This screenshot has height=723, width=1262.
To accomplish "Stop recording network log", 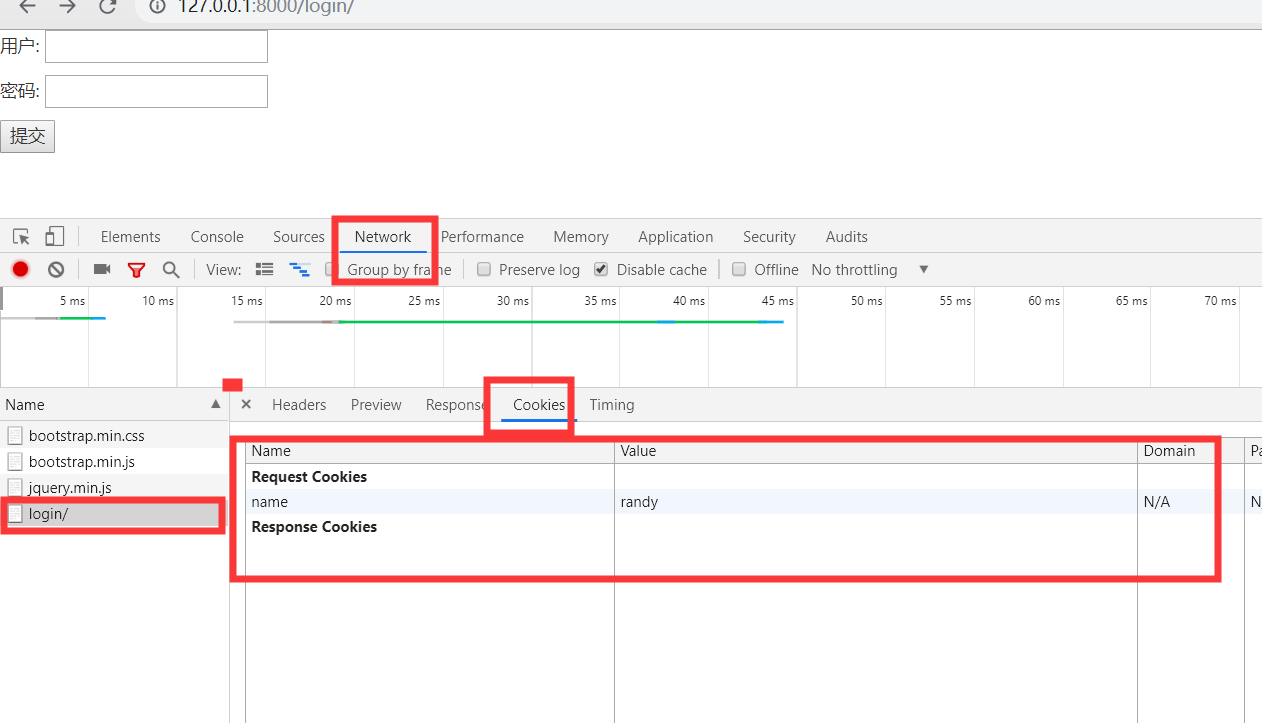I will pyautogui.click(x=20, y=269).
